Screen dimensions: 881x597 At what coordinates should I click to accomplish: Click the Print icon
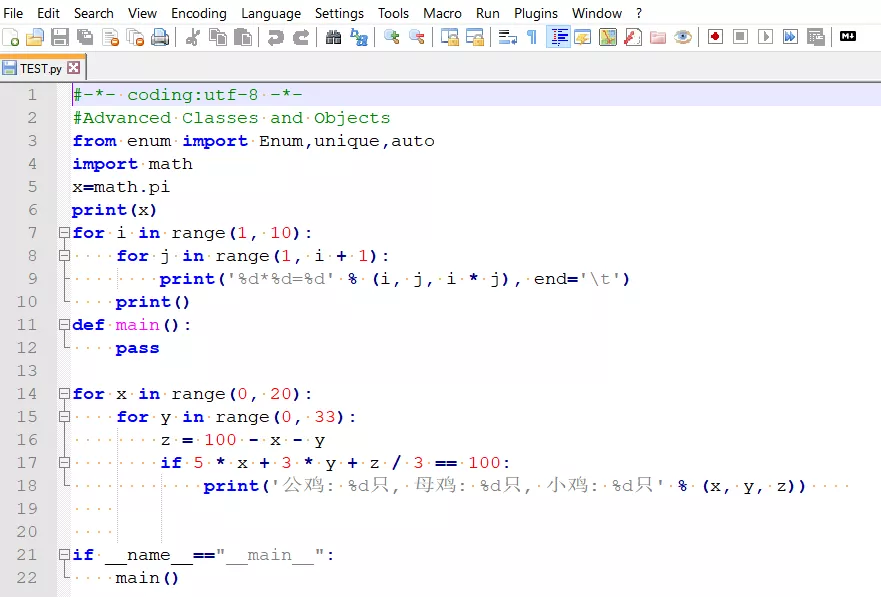click(160, 38)
